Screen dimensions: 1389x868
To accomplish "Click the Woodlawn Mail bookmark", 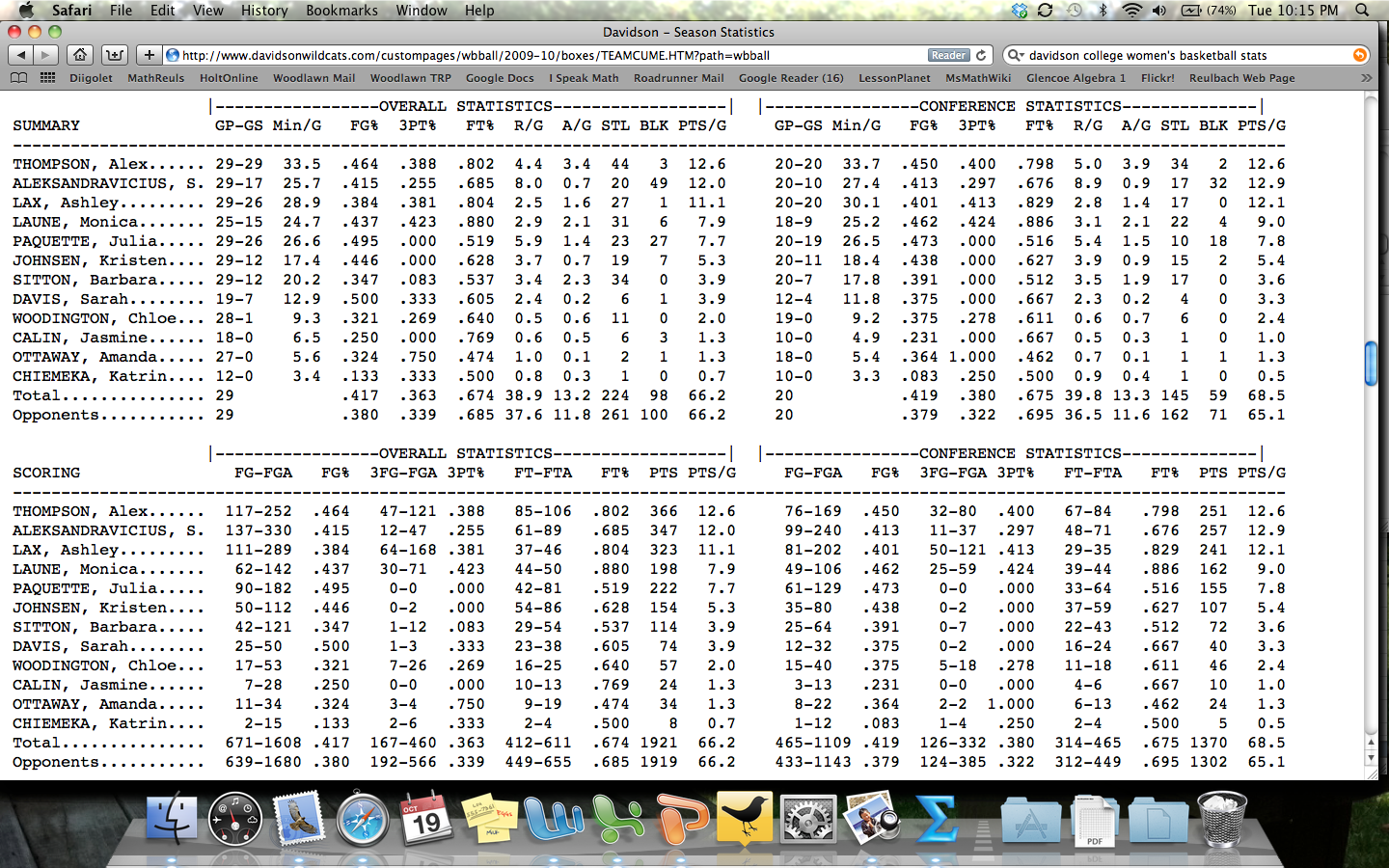I will click(x=313, y=78).
